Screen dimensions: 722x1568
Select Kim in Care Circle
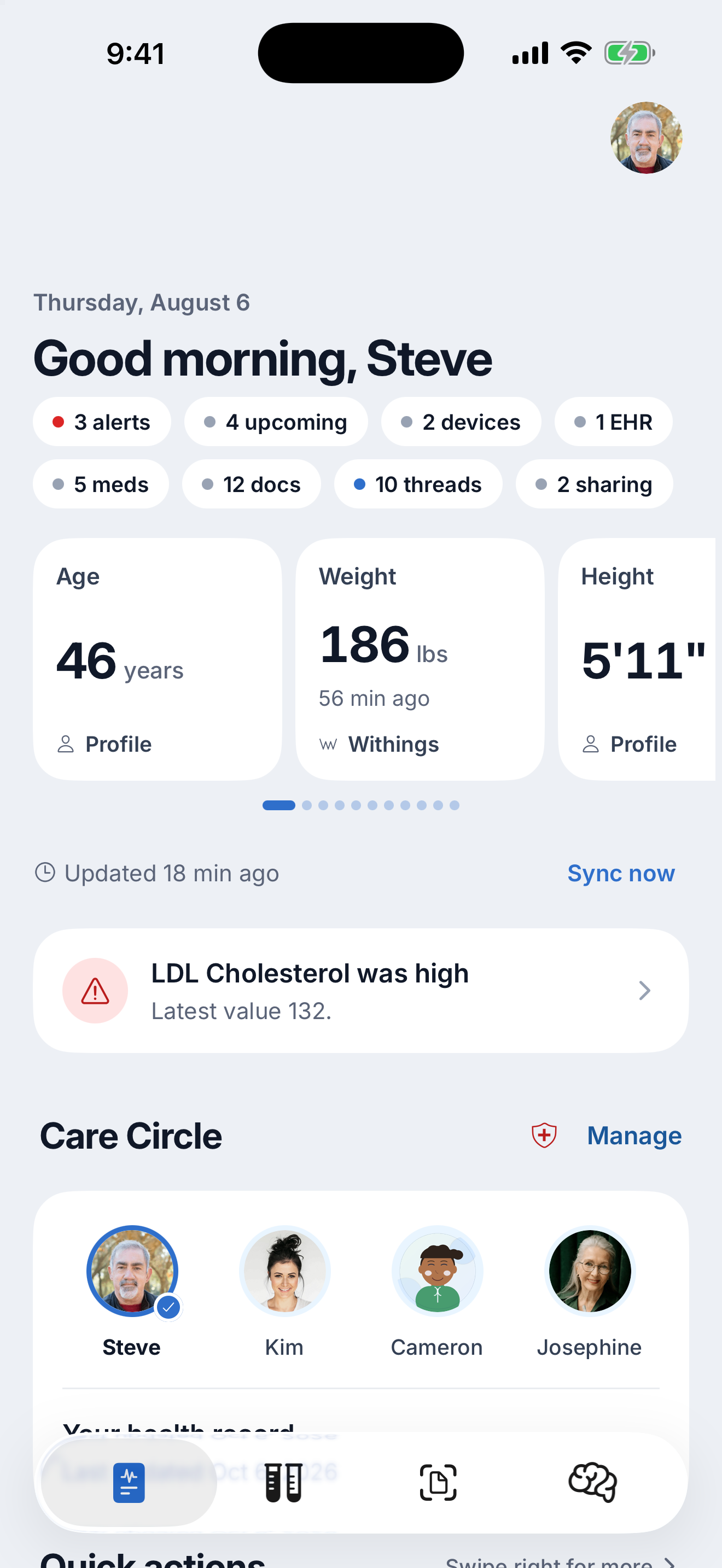284,1292
